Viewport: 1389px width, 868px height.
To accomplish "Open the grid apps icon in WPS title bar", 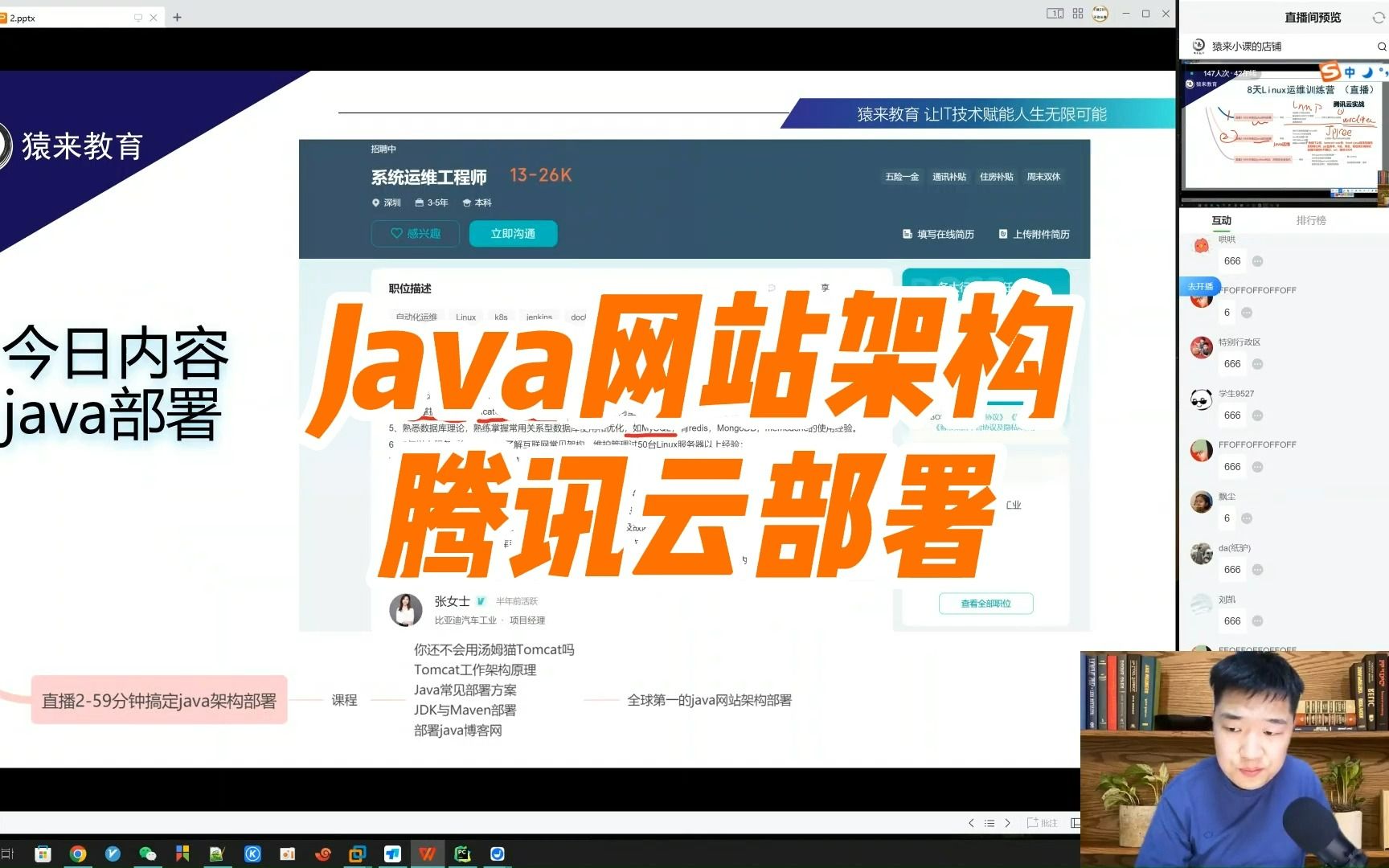I will pos(1078,14).
